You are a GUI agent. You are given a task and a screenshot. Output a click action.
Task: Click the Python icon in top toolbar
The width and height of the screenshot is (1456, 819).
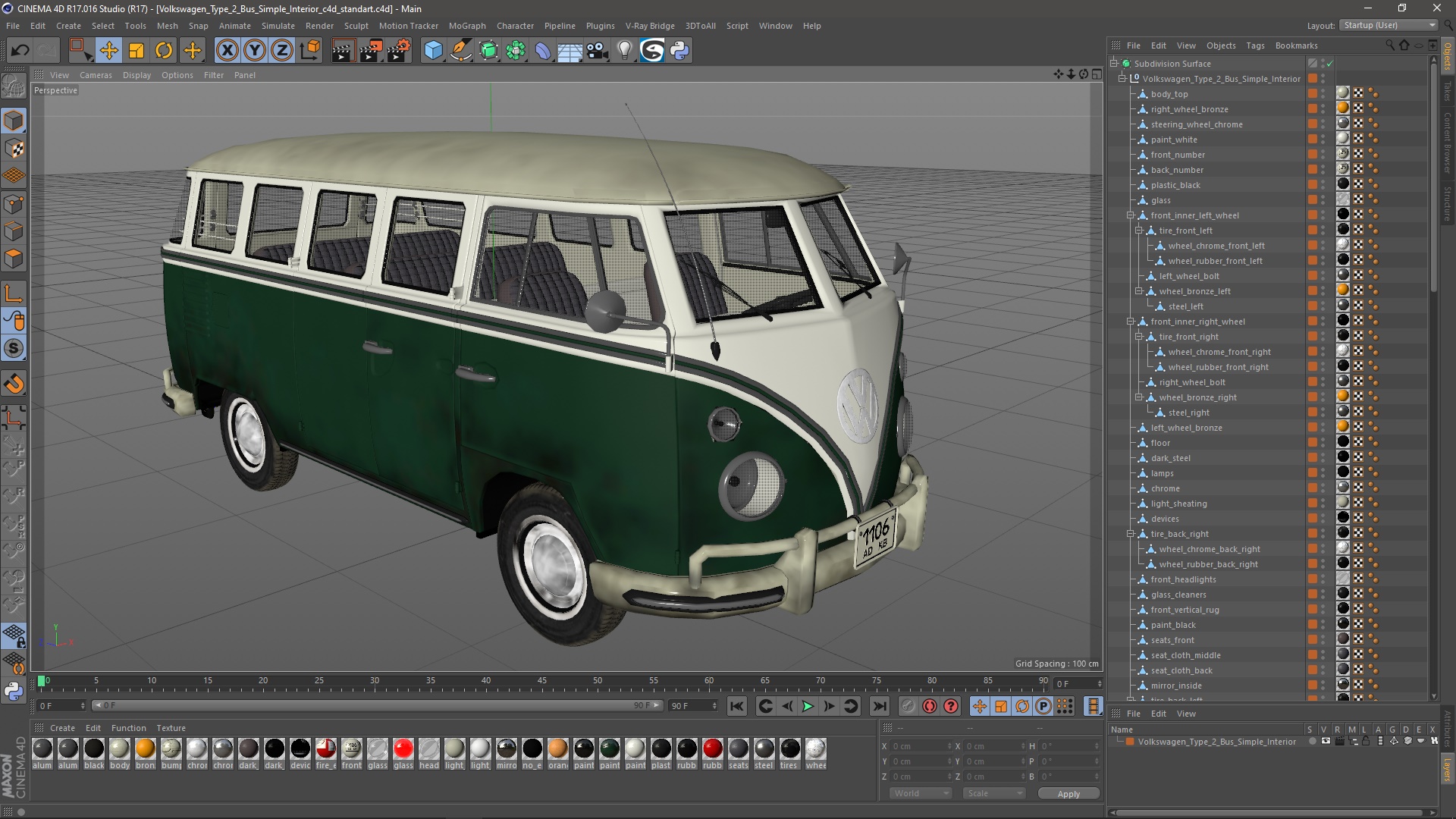679,51
